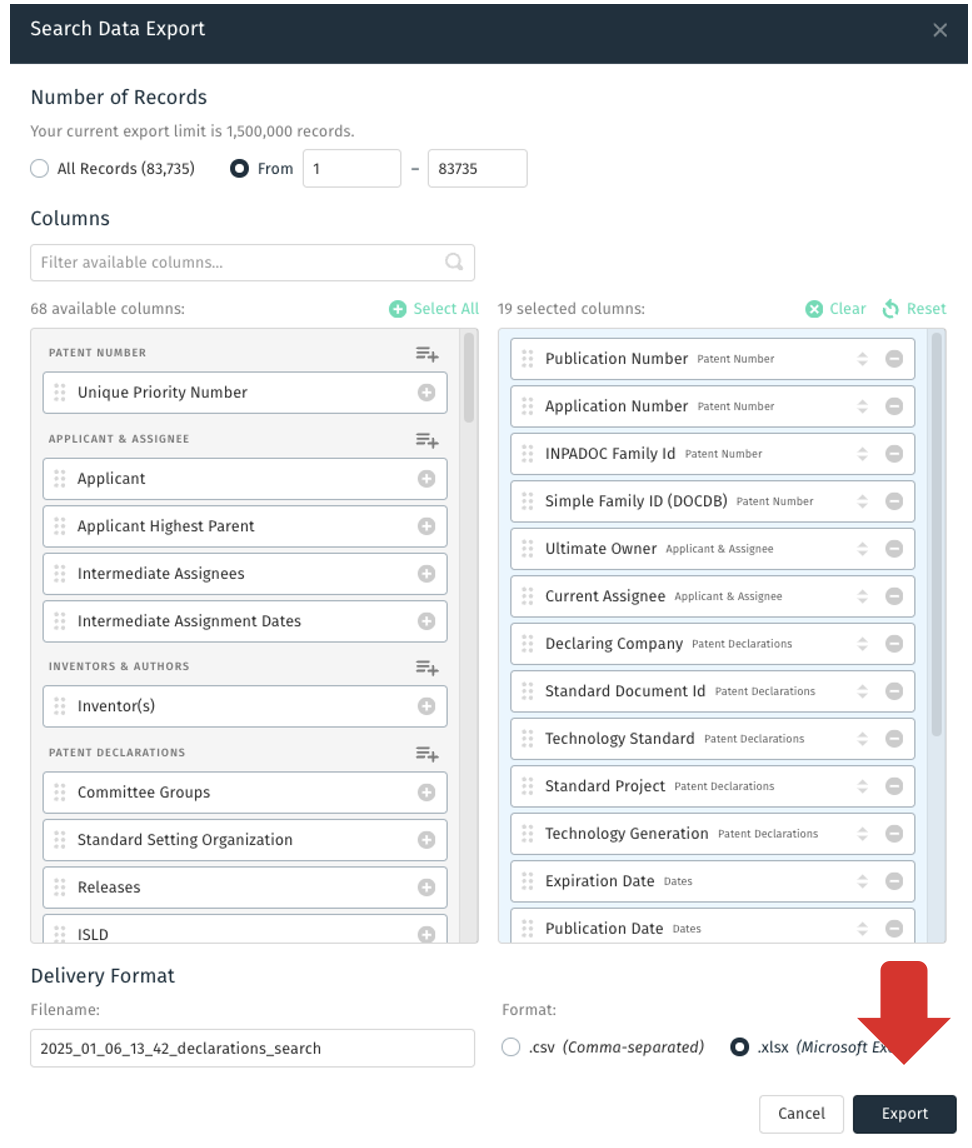Screen dimensions: 972x1148
Task: Clear all selected columns
Action: [835, 309]
